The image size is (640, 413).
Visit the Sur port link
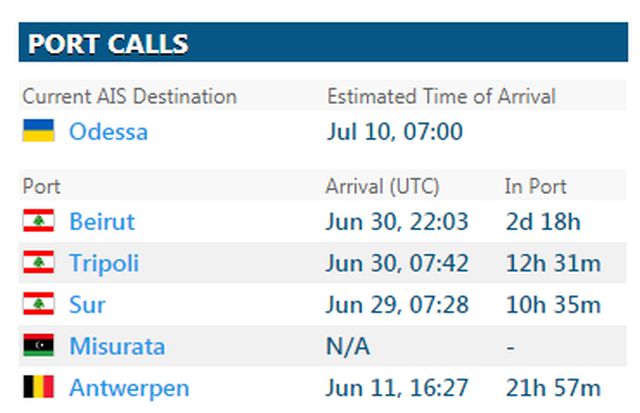coord(87,305)
